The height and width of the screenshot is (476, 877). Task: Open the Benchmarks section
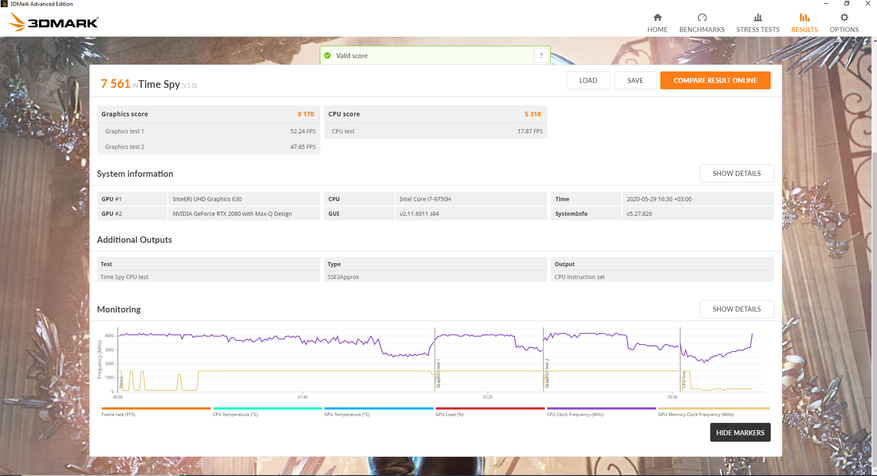click(x=702, y=22)
